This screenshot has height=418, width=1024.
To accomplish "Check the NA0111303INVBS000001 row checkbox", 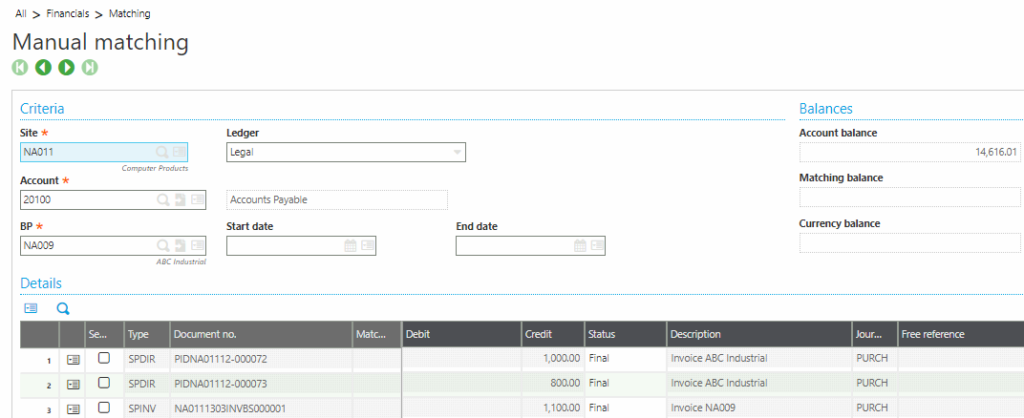I will [104, 408].
